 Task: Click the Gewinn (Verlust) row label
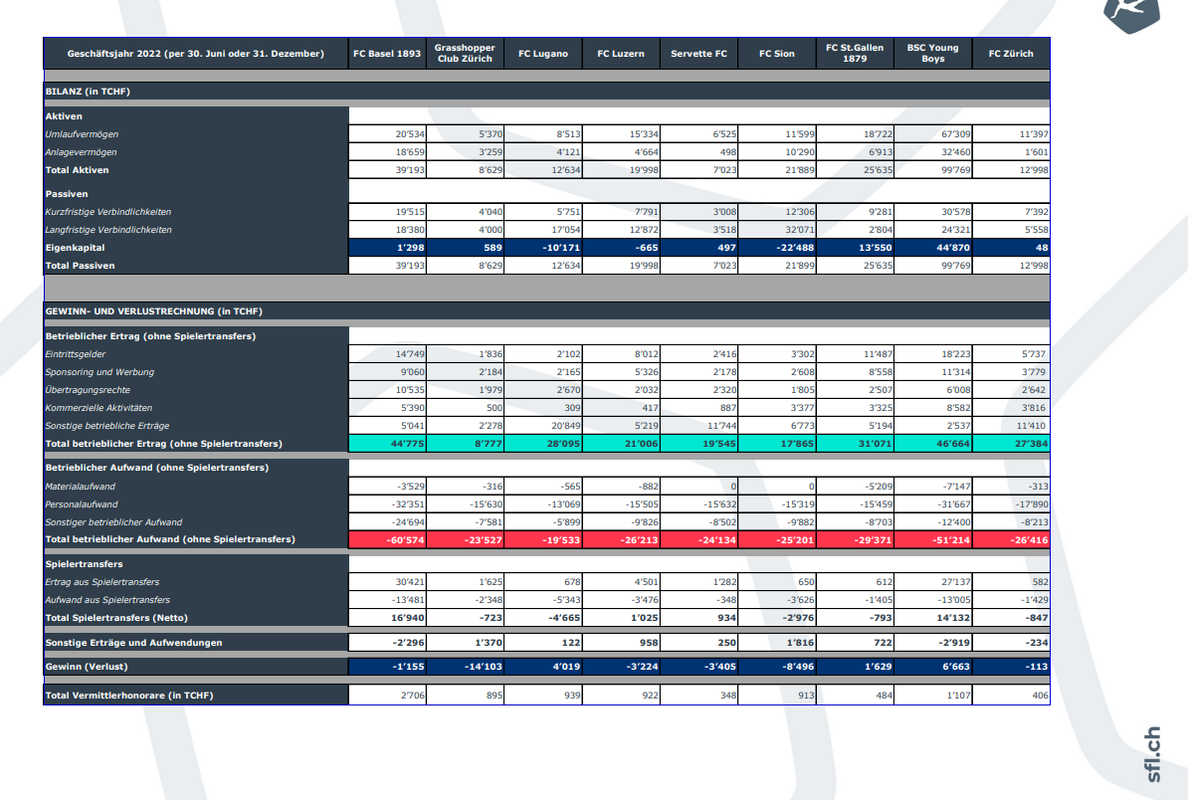86,667
